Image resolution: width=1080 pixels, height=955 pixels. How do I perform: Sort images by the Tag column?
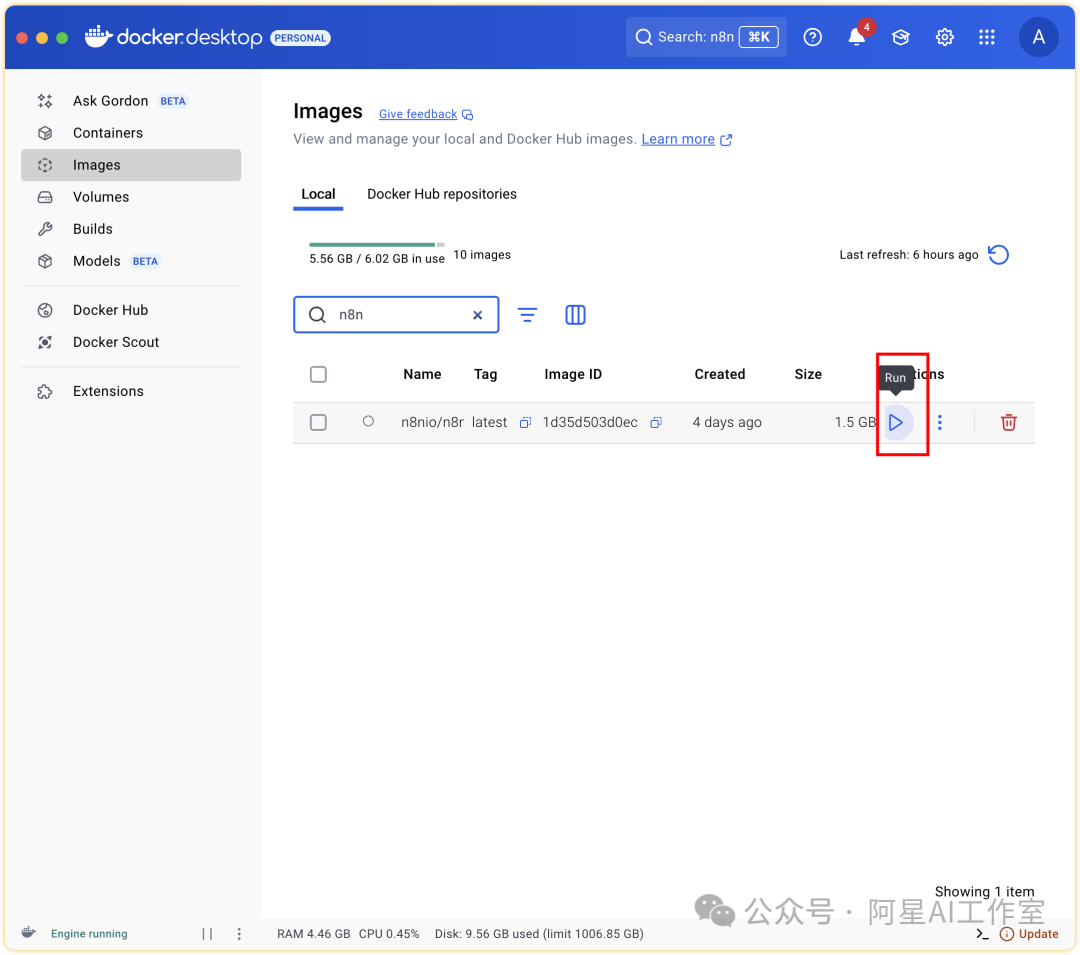click(486, 374)
